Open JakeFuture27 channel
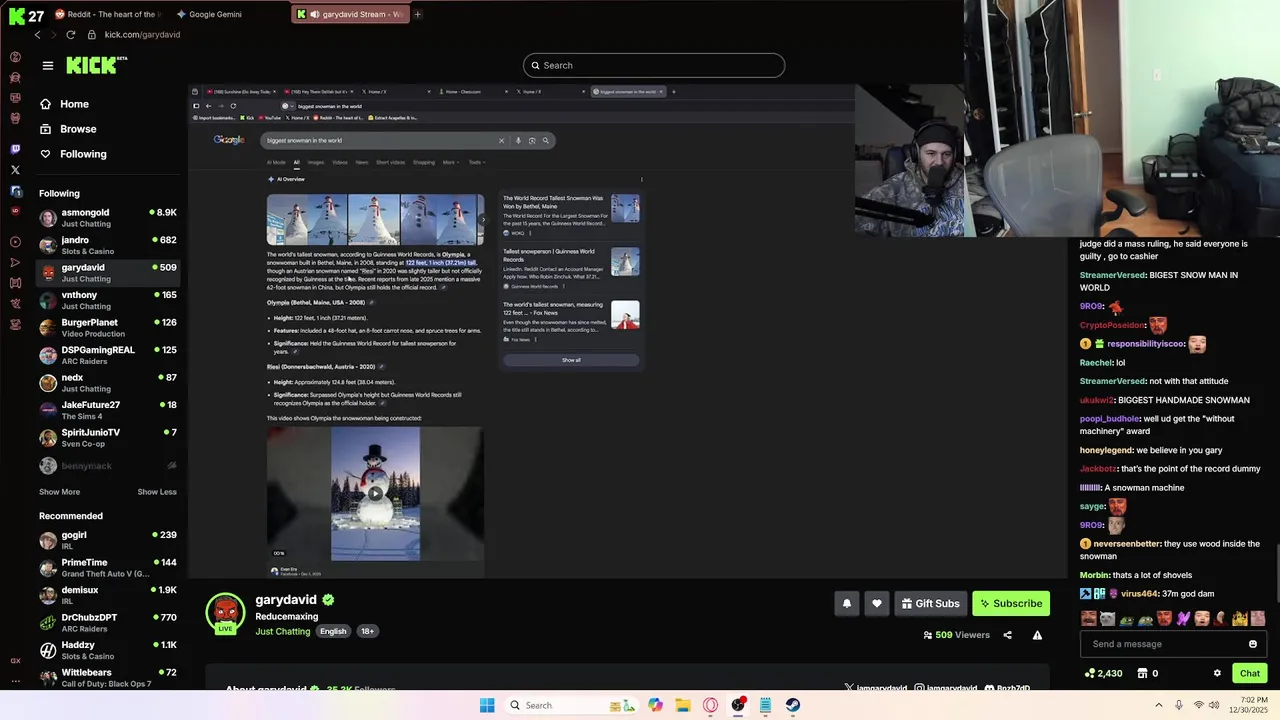The width and height of the screenshot is (1280, 720). 108,410
